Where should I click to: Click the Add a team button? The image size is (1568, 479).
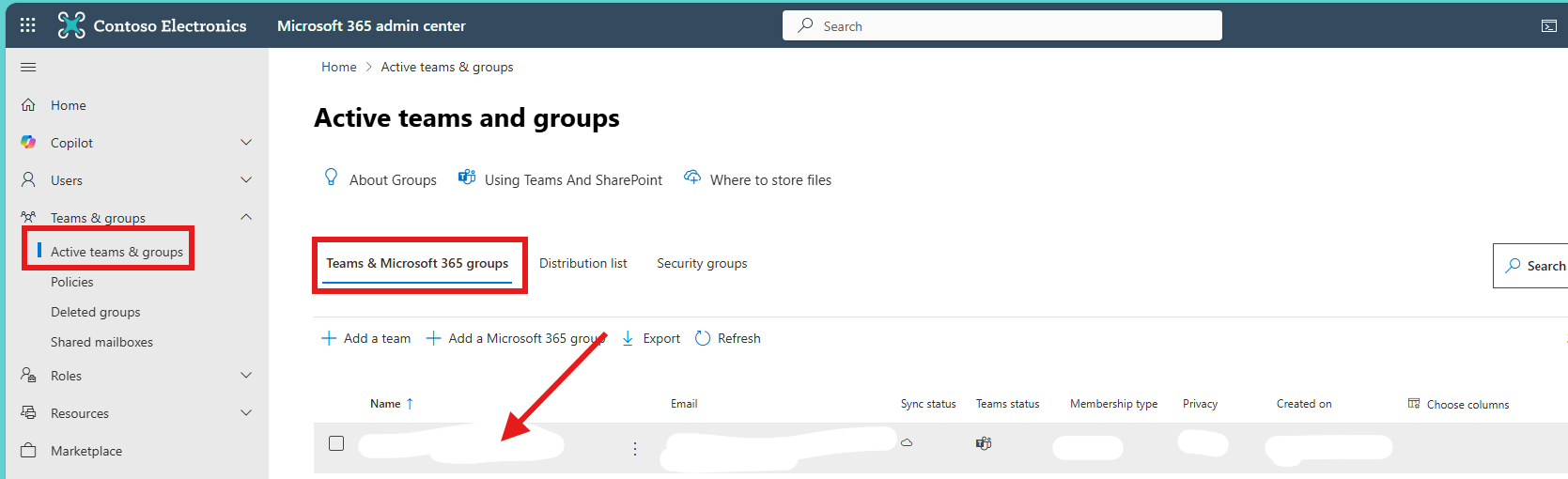tap(366, 338)
